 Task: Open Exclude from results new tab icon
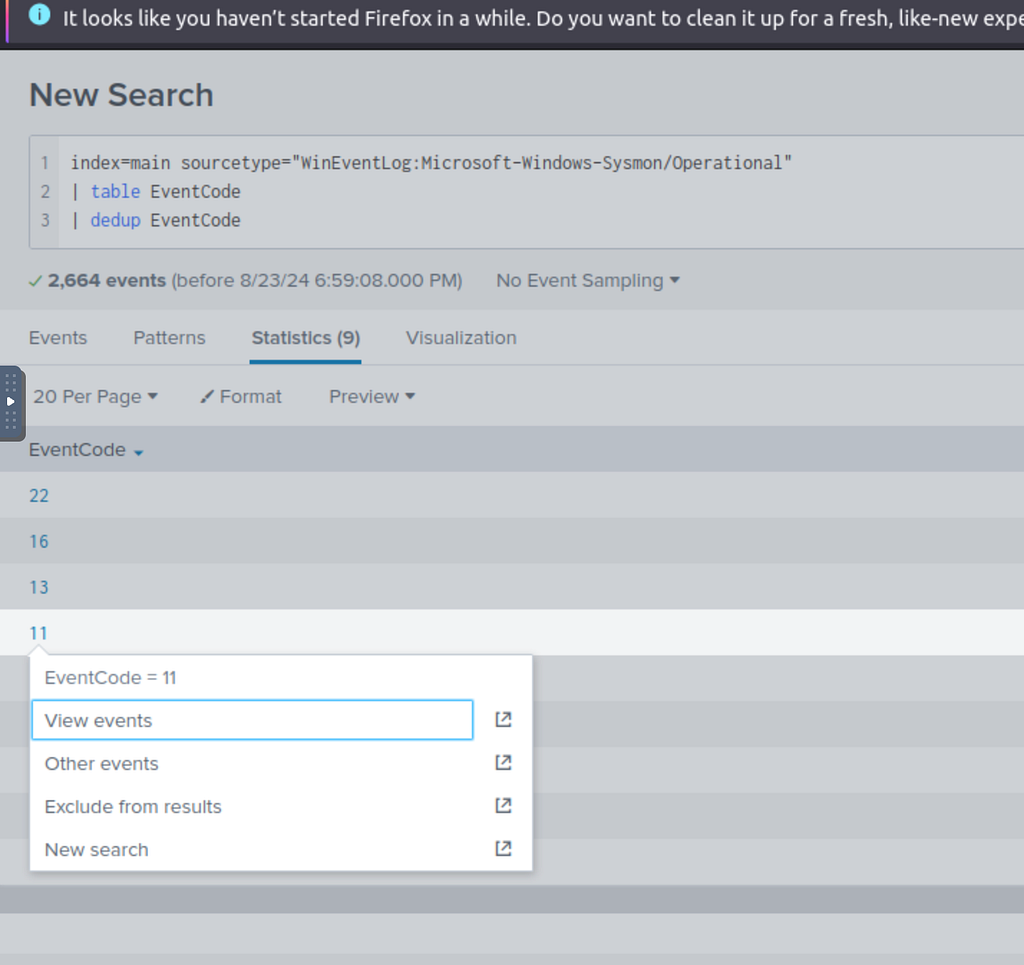503,806
